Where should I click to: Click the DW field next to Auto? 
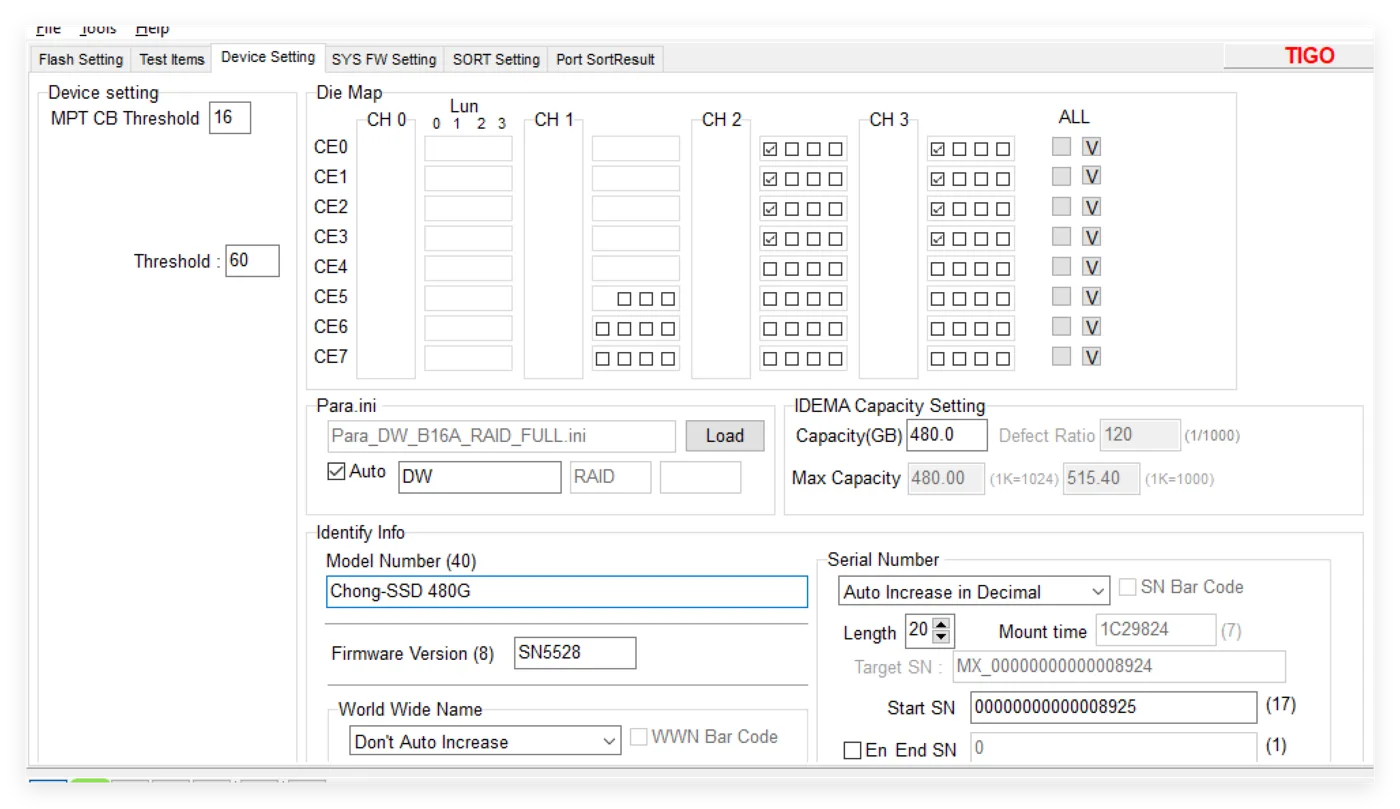coord(480,477)
